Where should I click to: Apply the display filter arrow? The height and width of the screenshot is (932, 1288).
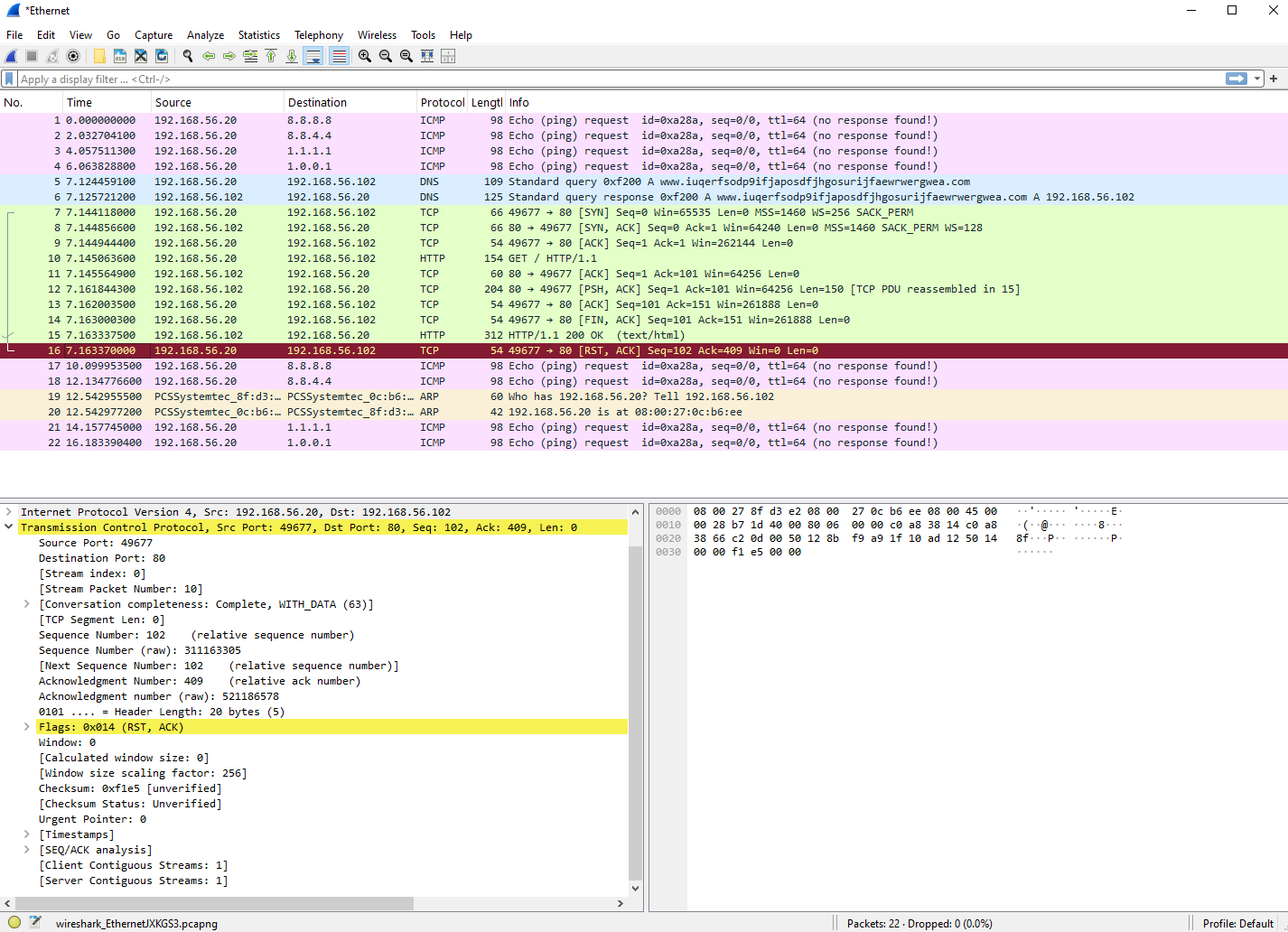click(x=1237, y=79)
